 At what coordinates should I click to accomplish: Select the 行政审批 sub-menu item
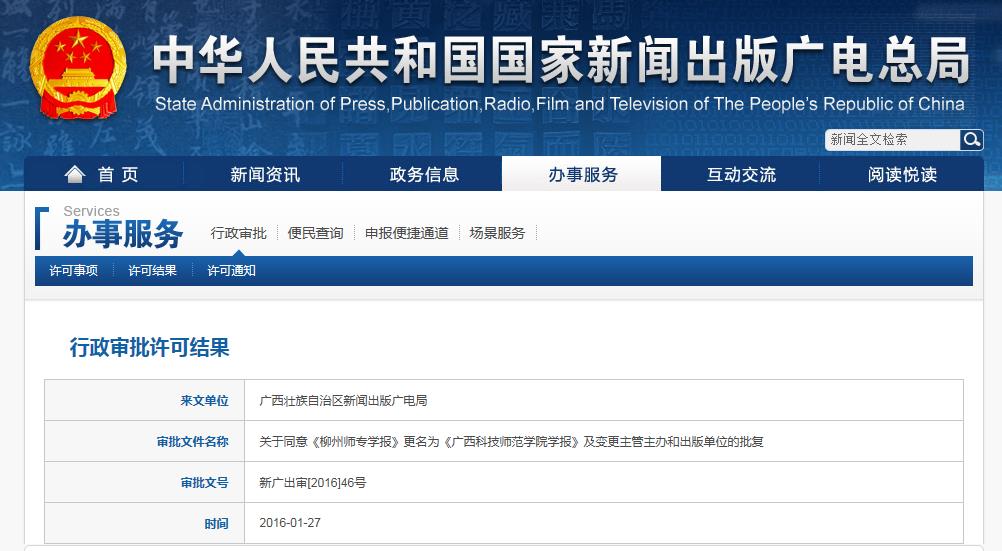pos(238,233)
